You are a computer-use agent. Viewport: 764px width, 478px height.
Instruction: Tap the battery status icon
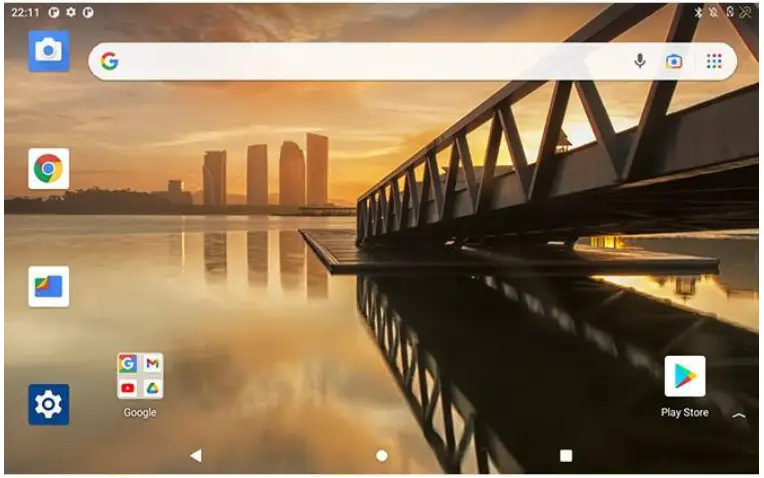coord(729,12)
